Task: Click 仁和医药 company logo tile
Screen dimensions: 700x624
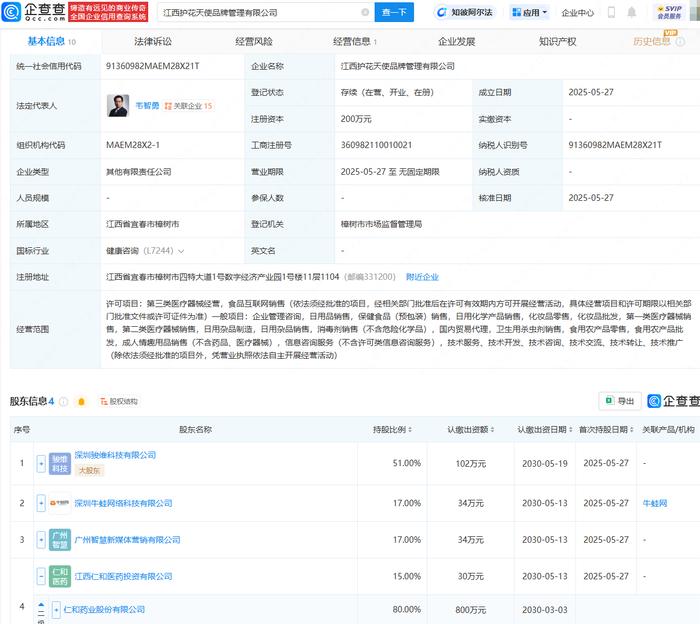Action: pyautogui.click(x=60, y=576)
